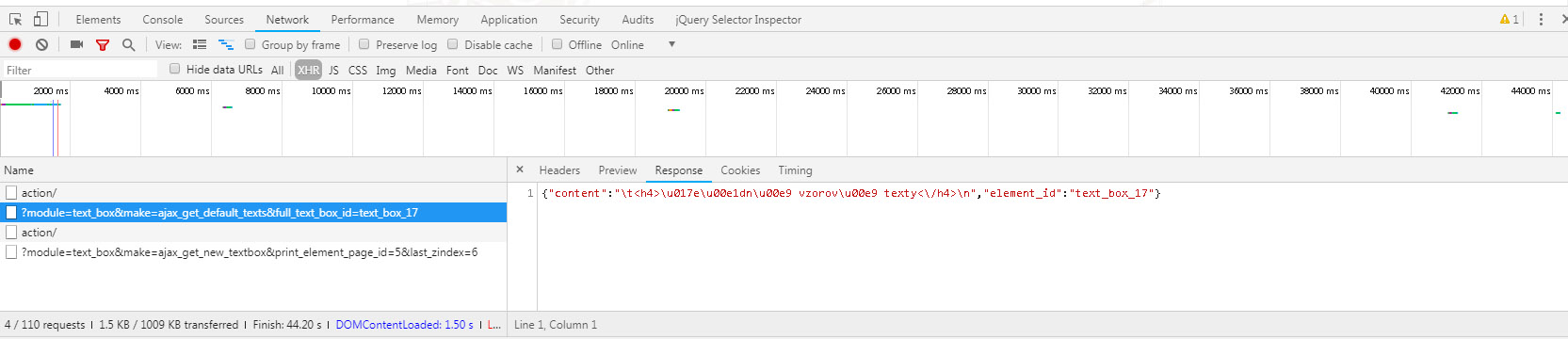This screenshot has width=1568, height=339.
Task: Filter requests by Media type
Action: pyautogui.click(x=421, y=70)
